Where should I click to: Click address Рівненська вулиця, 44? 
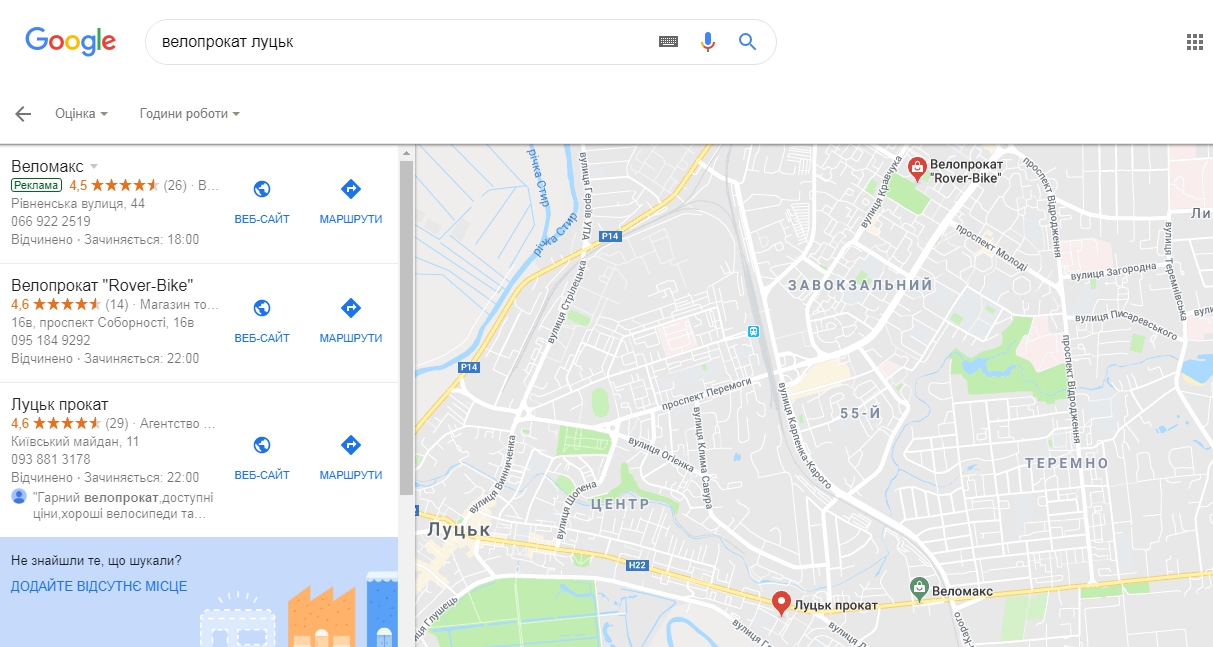tap(78, 203)
